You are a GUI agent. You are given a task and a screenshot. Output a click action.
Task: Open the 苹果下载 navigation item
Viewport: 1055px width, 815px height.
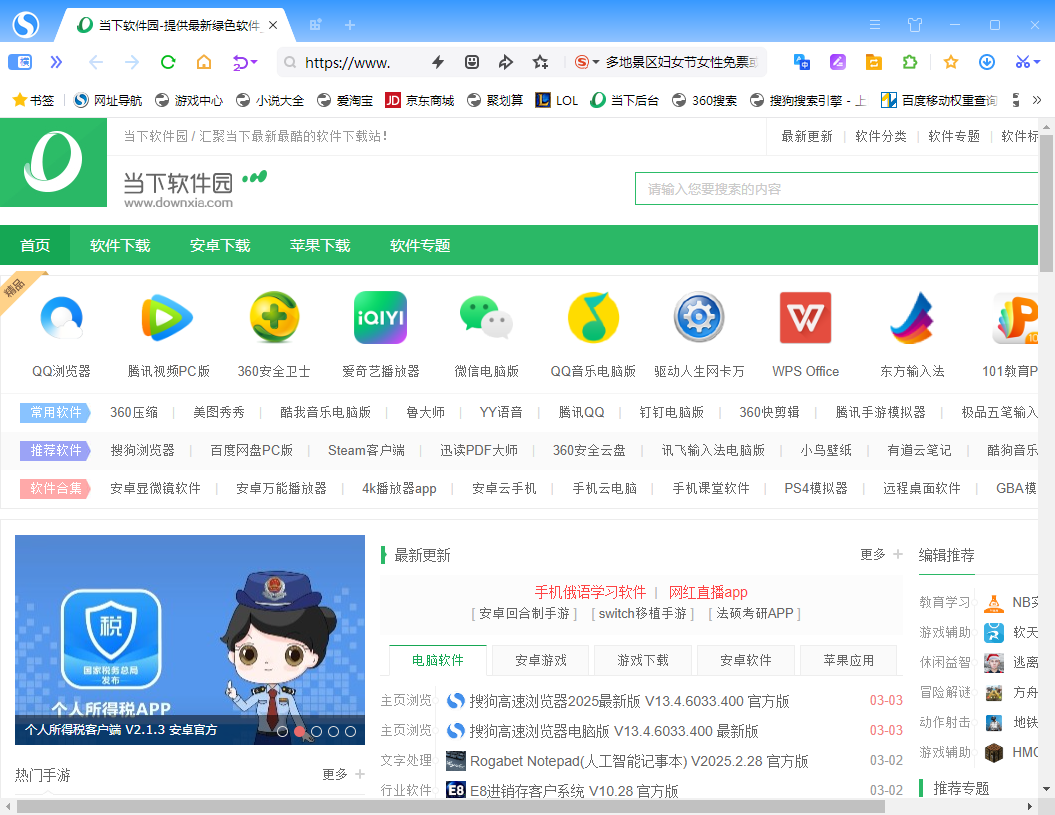click(x=320, y=245)
